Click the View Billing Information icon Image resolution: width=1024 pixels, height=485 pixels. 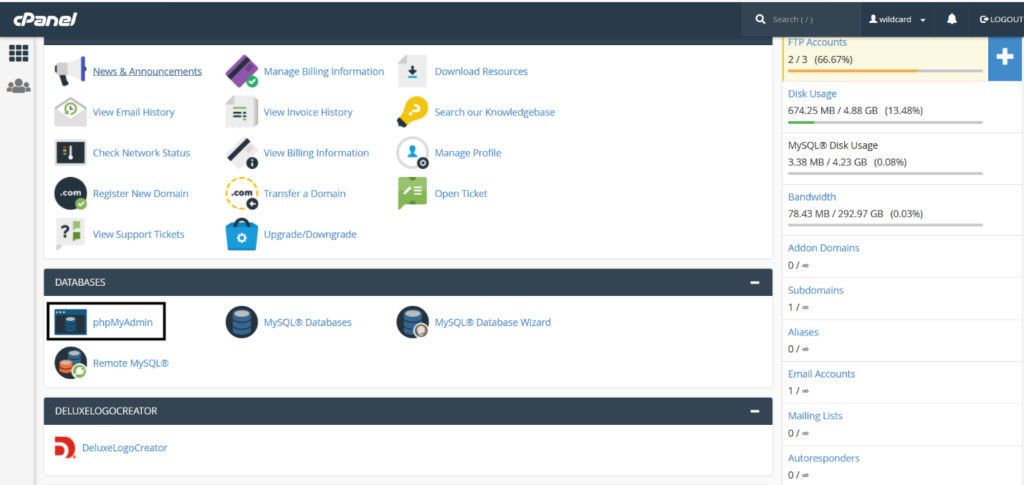click(x=242, y=153)
